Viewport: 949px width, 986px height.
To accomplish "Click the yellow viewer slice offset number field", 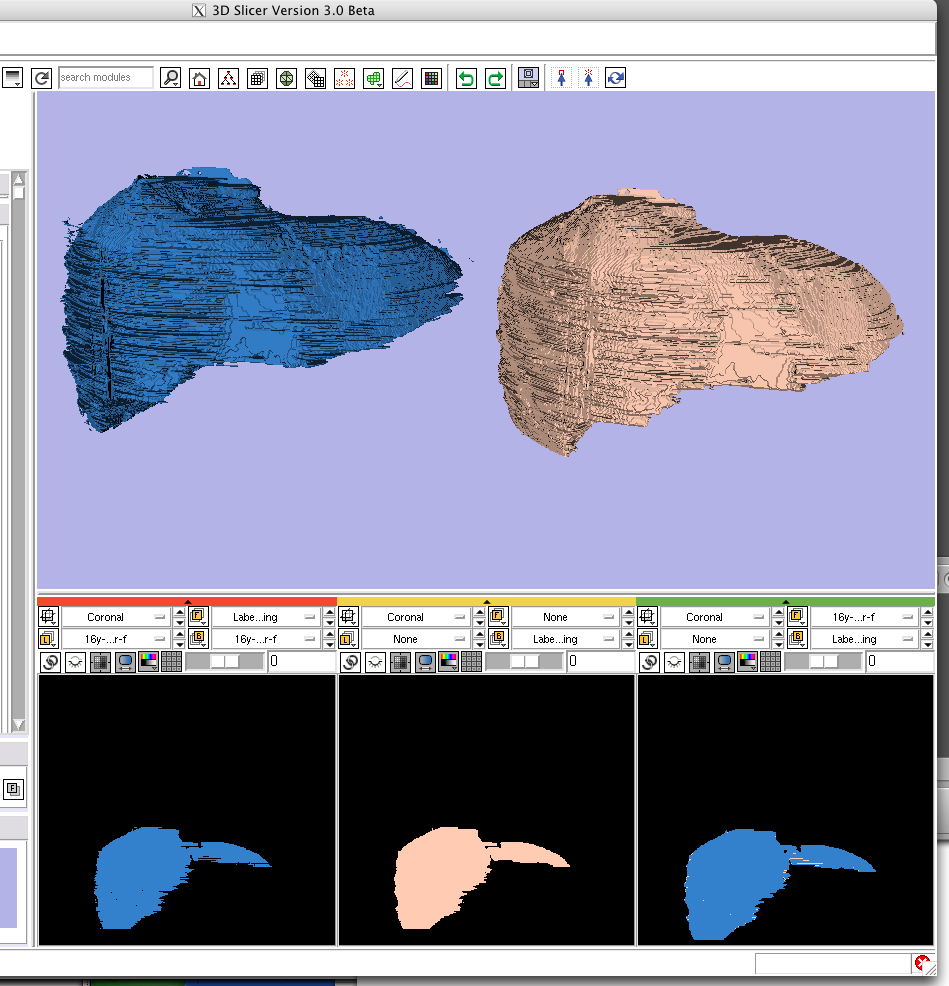I will 599,661.
